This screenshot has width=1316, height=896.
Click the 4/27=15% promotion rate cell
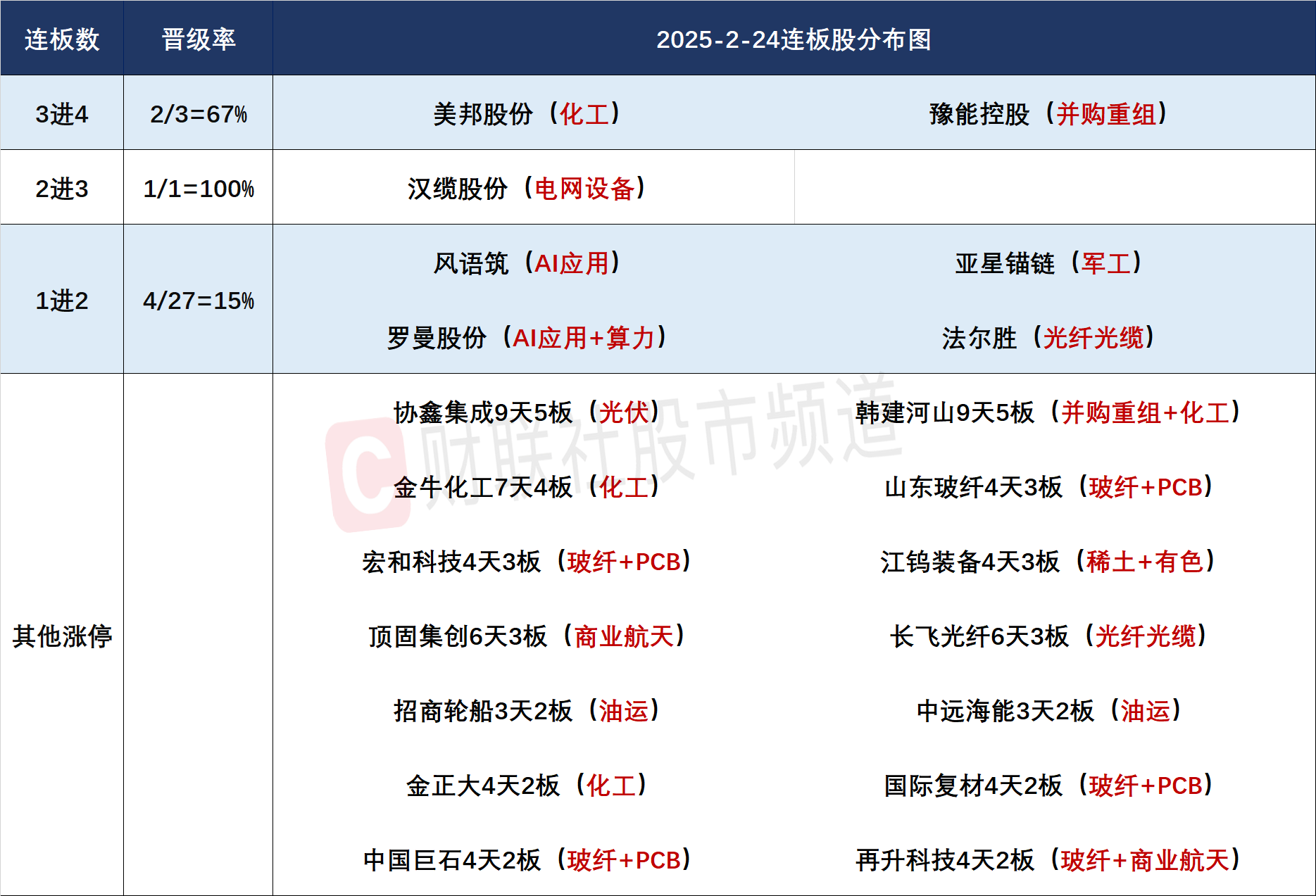click(x=199, y=301)
